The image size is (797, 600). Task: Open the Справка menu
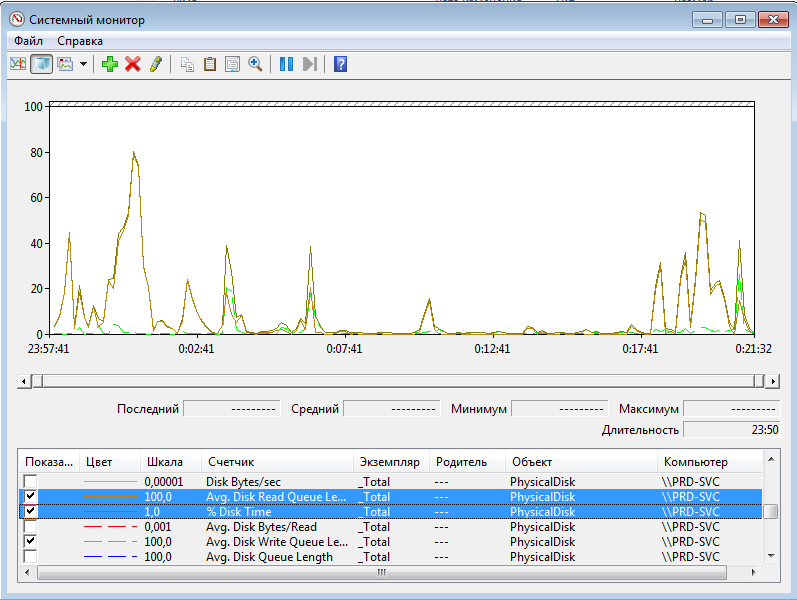click(x=80, y=41)
